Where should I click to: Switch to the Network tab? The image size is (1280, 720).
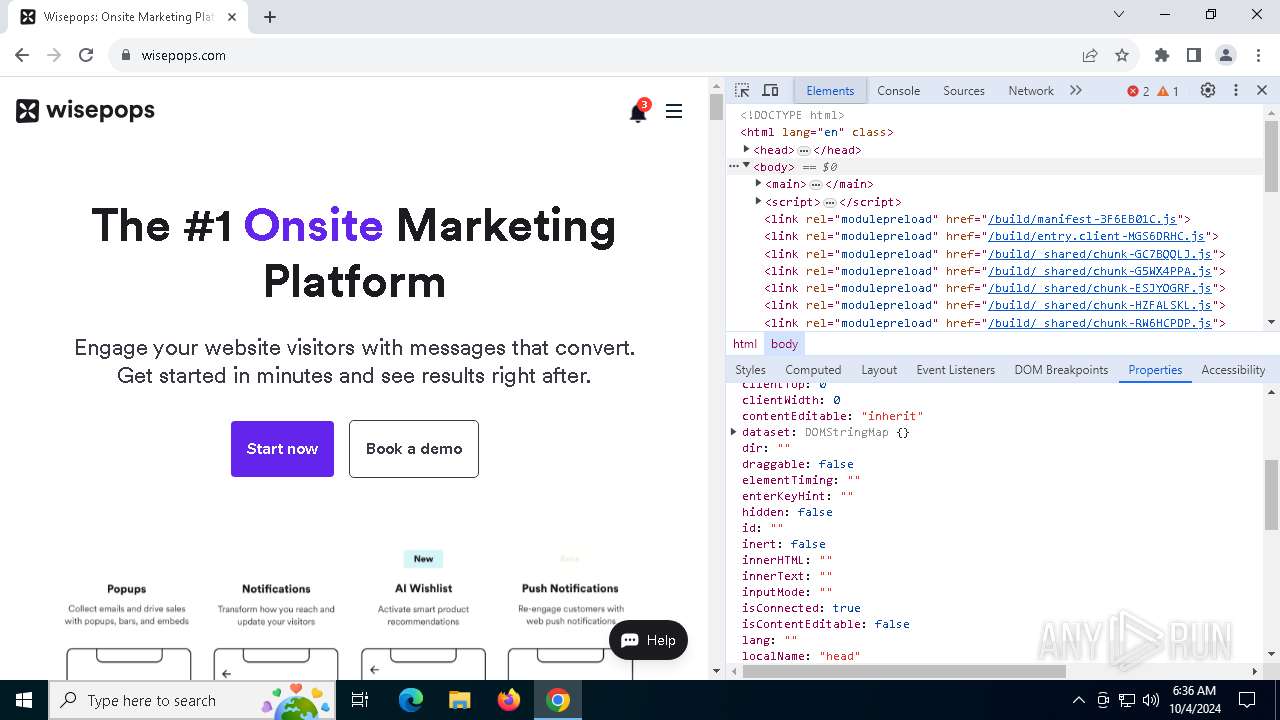coord(1031,90)
